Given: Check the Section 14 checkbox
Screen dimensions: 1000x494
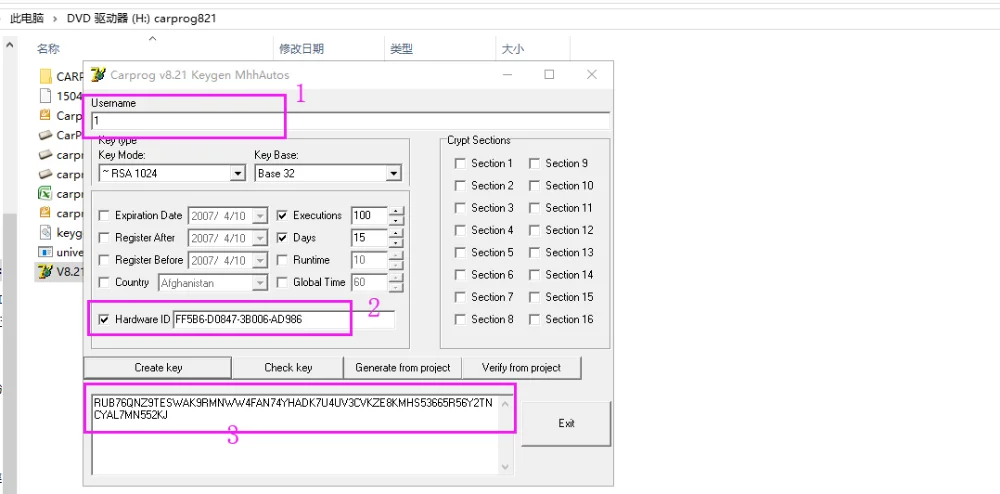Looking at the screenshot, I should point(534,275).
